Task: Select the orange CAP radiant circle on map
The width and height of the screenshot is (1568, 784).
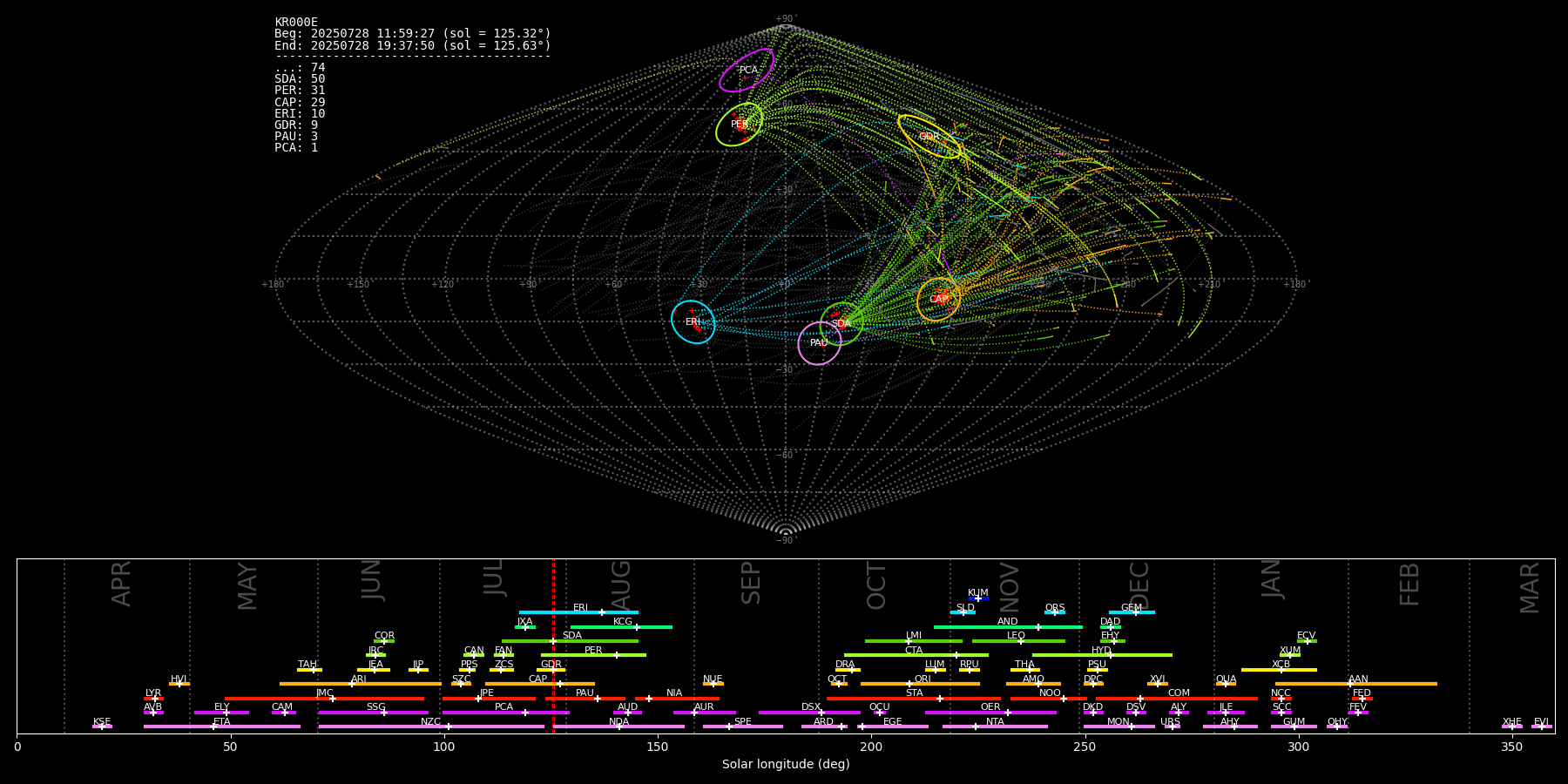Action: point(939,299)
